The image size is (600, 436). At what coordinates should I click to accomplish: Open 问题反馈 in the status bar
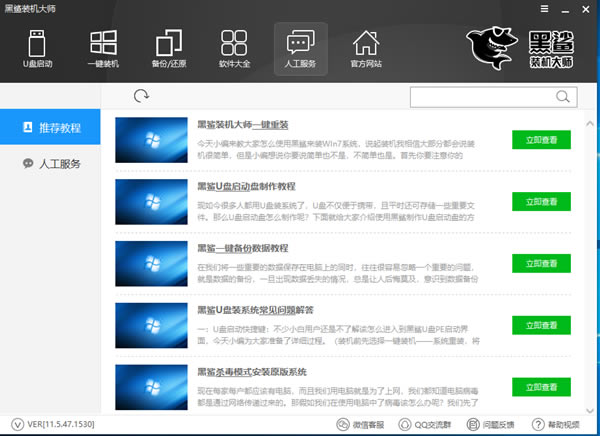click(x=491, y=425)
